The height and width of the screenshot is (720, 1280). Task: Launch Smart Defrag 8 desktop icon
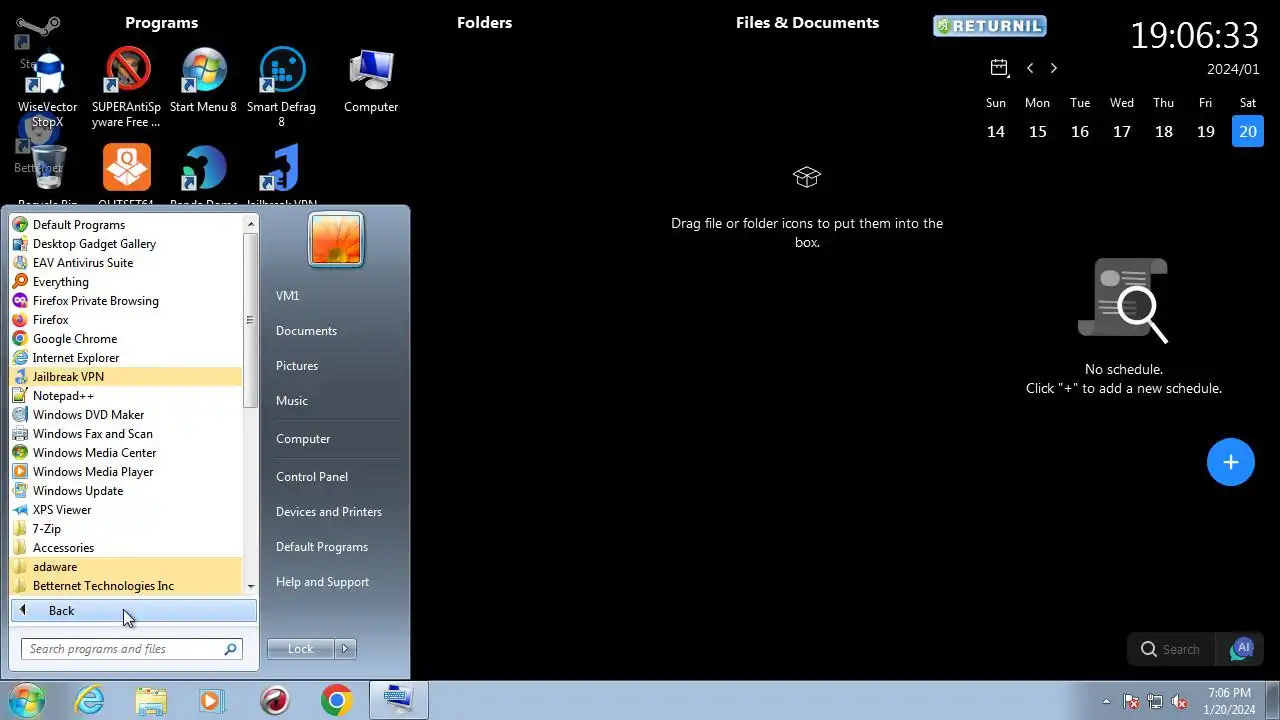click(281, 88)
